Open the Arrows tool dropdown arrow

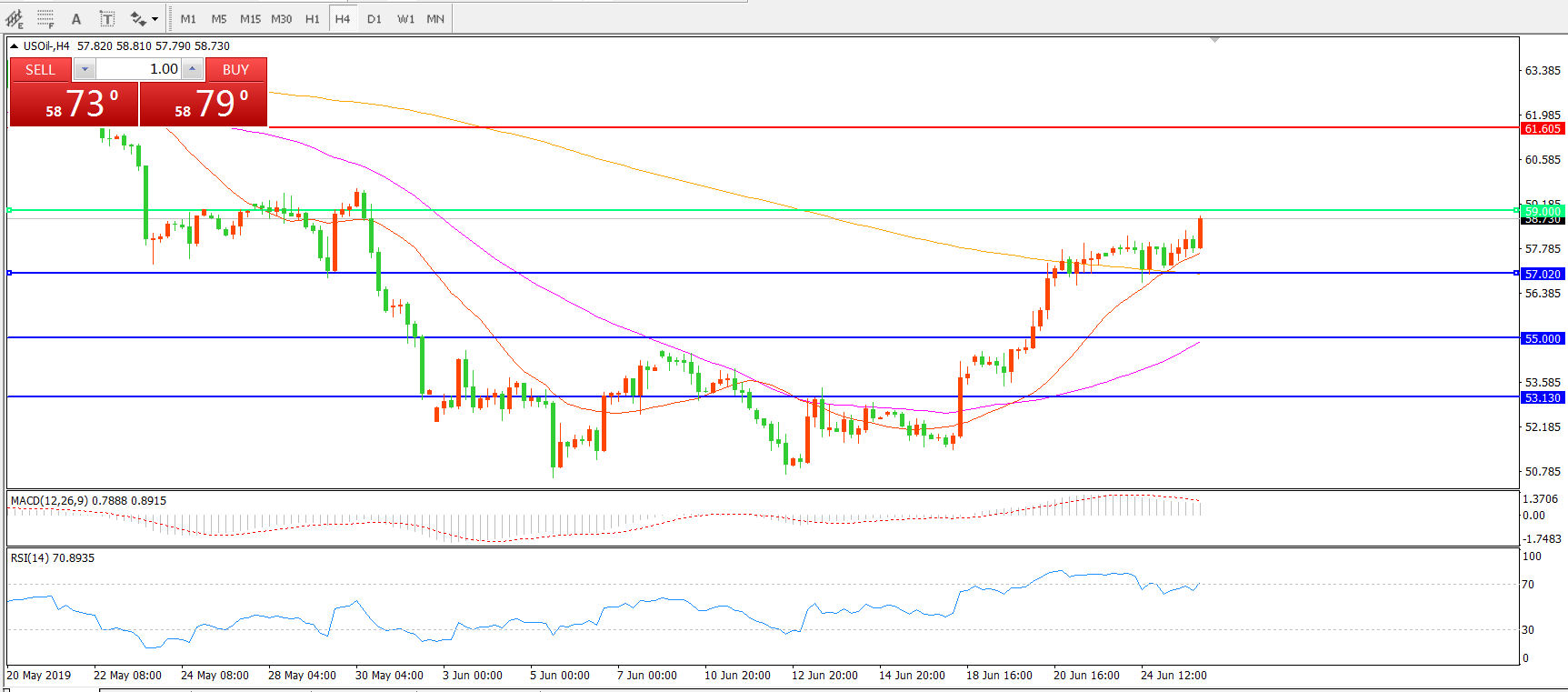pyautogui.click(x=155, y=18)
